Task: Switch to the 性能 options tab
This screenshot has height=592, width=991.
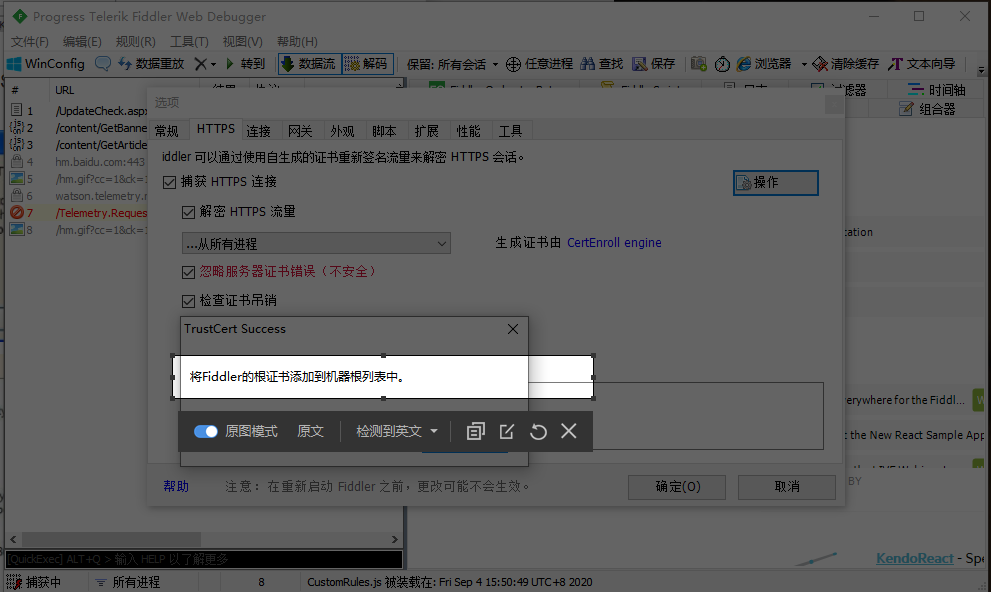Action: tap(468, 131)
